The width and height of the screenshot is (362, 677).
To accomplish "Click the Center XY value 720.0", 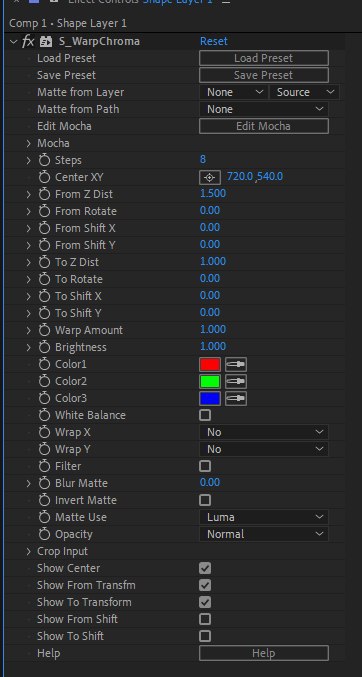I will [x=240, y=177].
